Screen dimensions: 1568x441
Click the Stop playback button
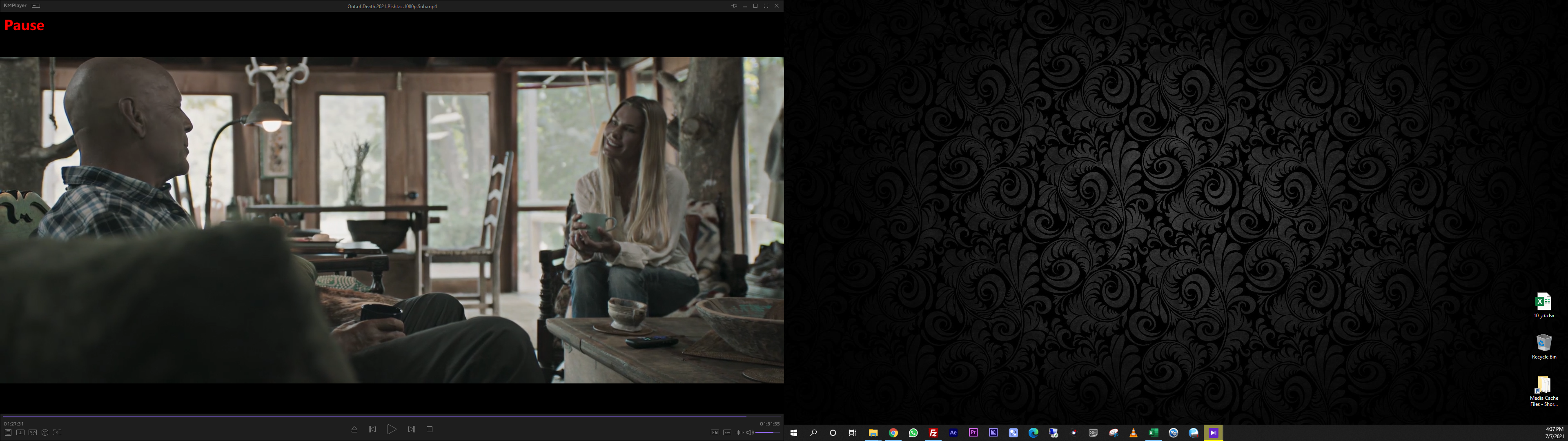point(429,430)
